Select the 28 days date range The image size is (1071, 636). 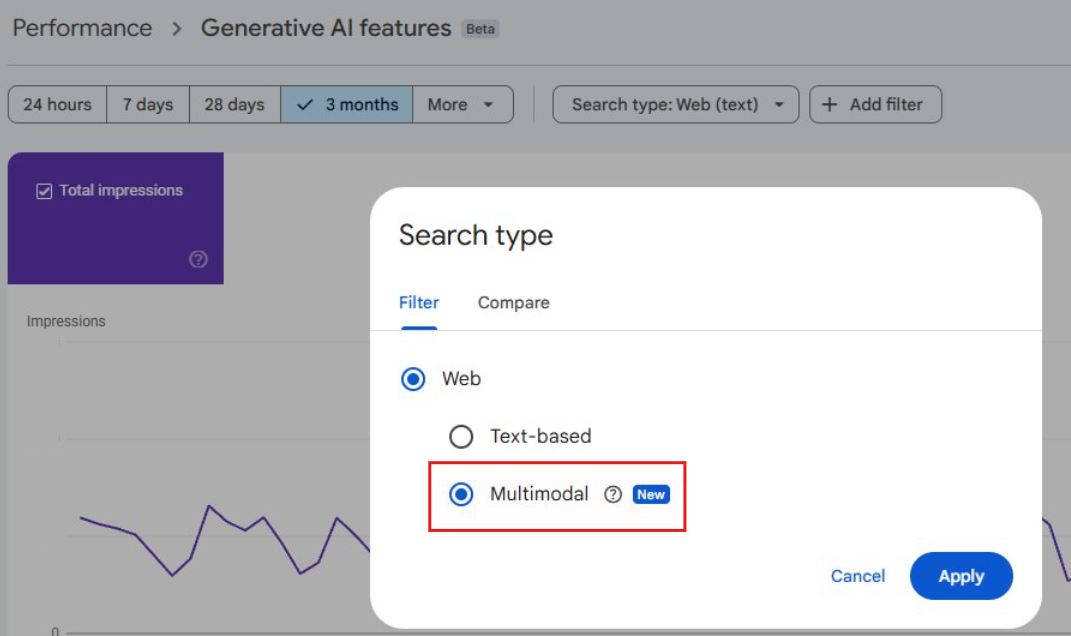pyautogui.click(x=234, y=105)
